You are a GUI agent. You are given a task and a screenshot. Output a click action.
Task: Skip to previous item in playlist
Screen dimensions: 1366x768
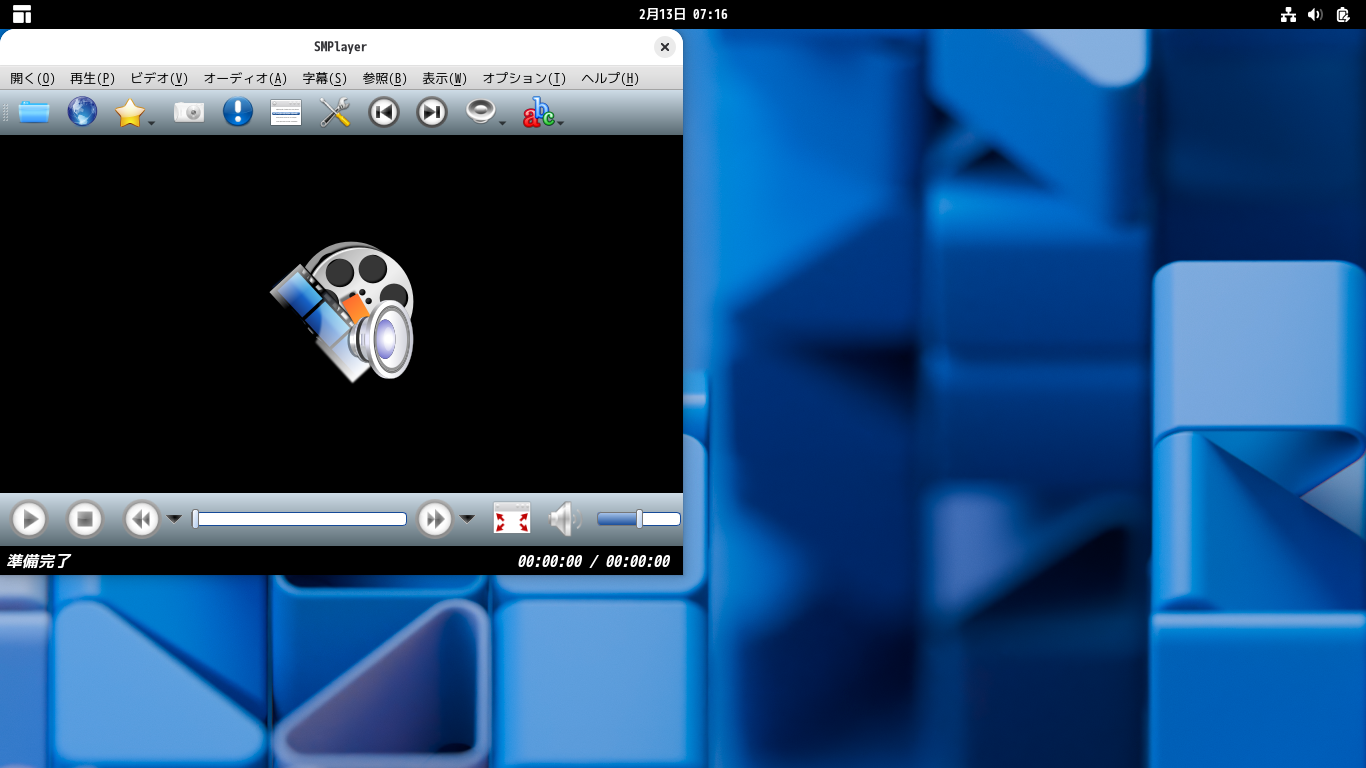(x=384, y=112)
